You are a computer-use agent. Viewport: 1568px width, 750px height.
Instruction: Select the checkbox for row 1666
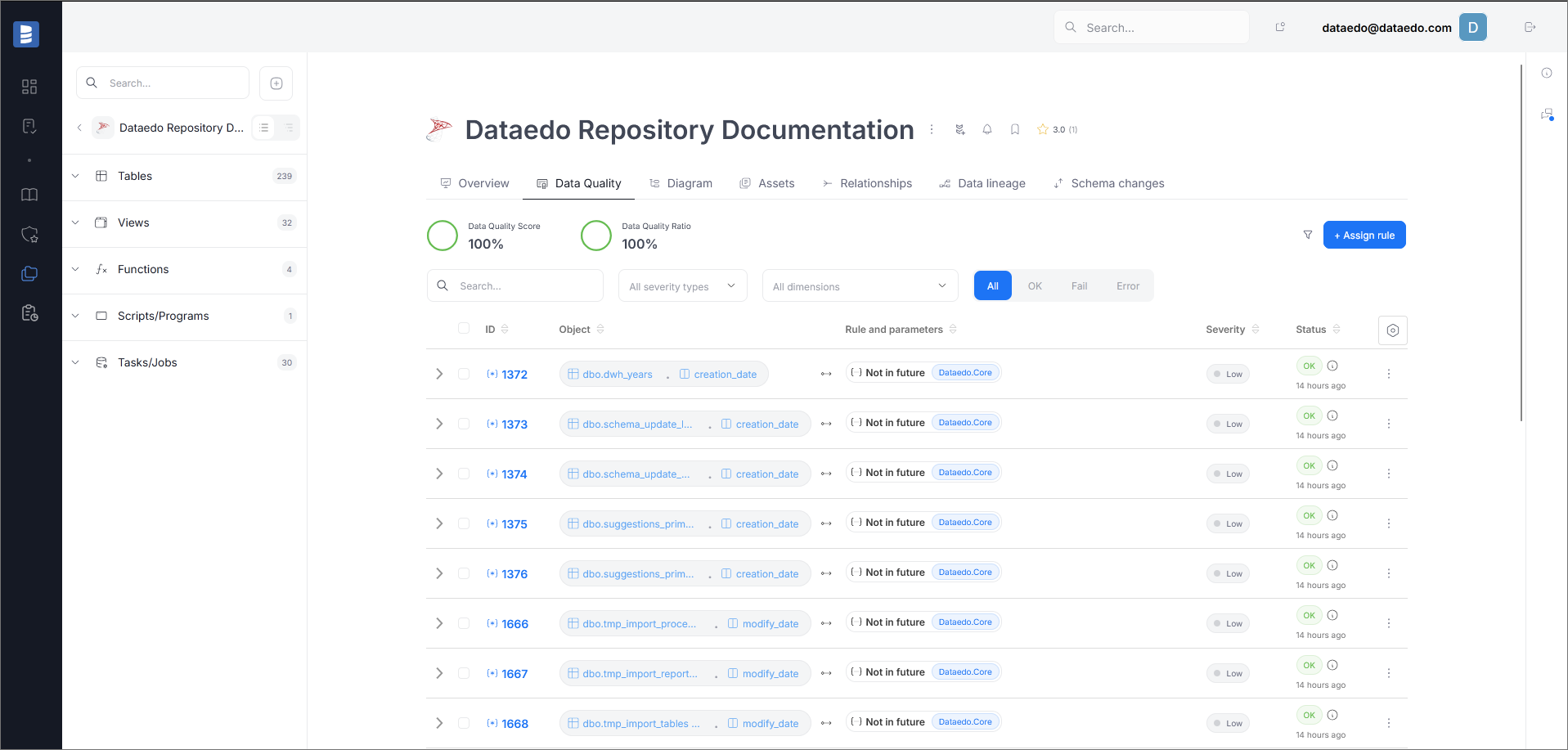[464, 623]
